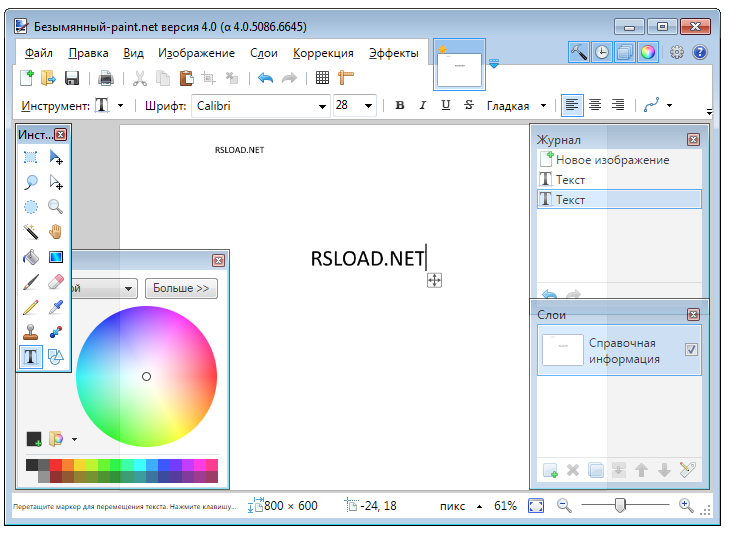Open the Изображение menu
The image size is (729, 539).
pos(196,53)
